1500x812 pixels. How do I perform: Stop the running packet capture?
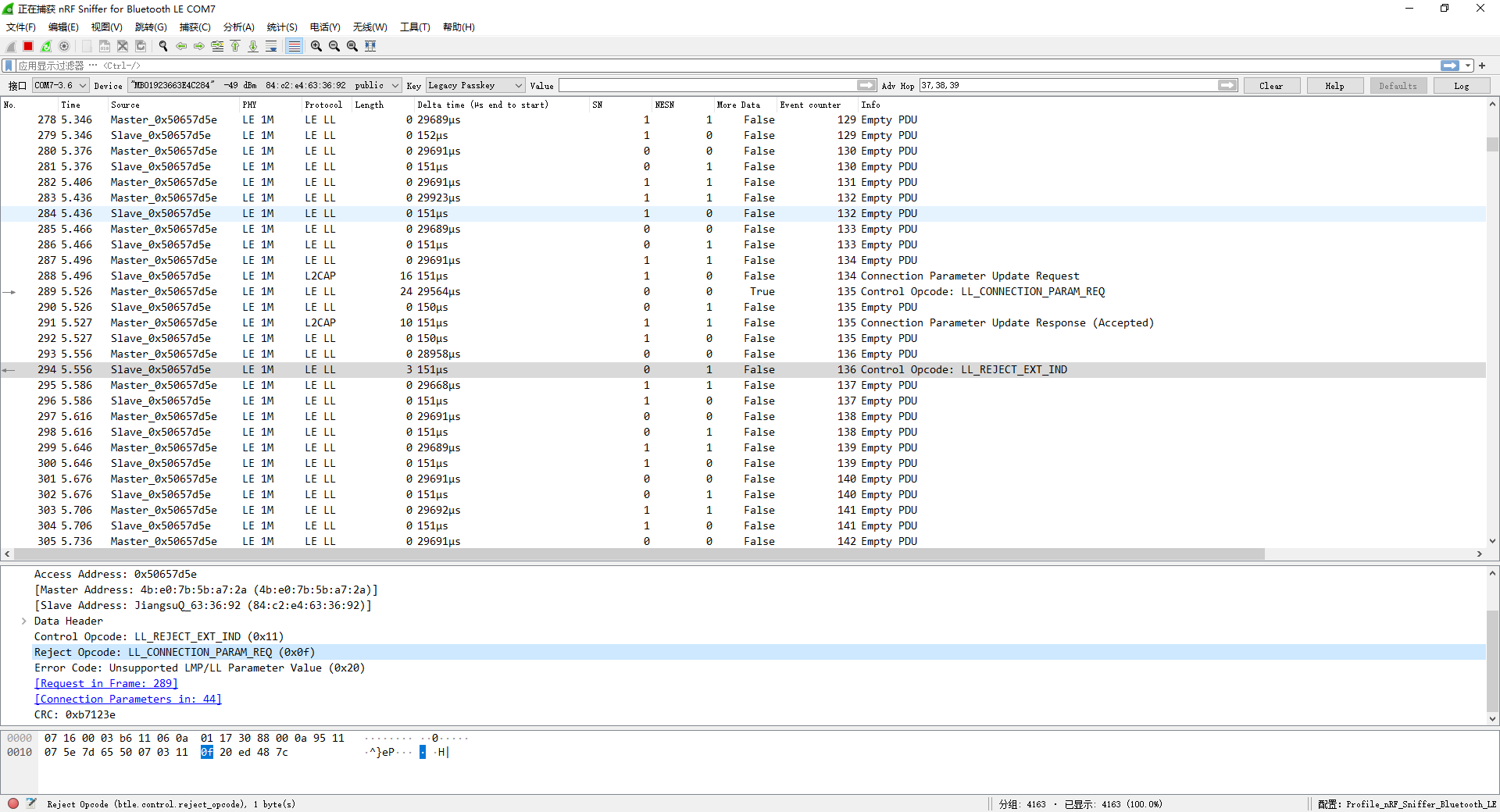(x=28, y=46)
